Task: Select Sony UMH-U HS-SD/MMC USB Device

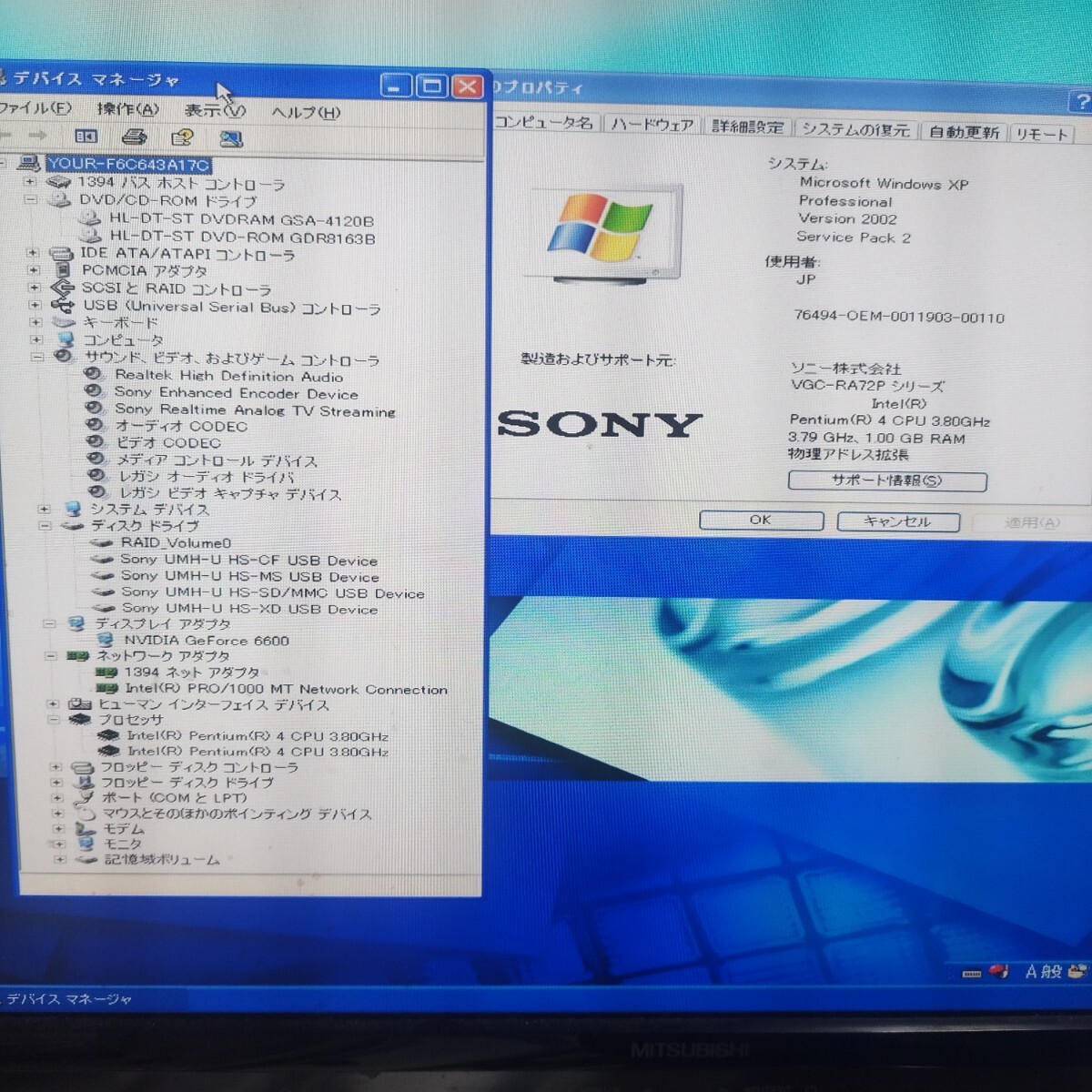Action: point(273,593)
